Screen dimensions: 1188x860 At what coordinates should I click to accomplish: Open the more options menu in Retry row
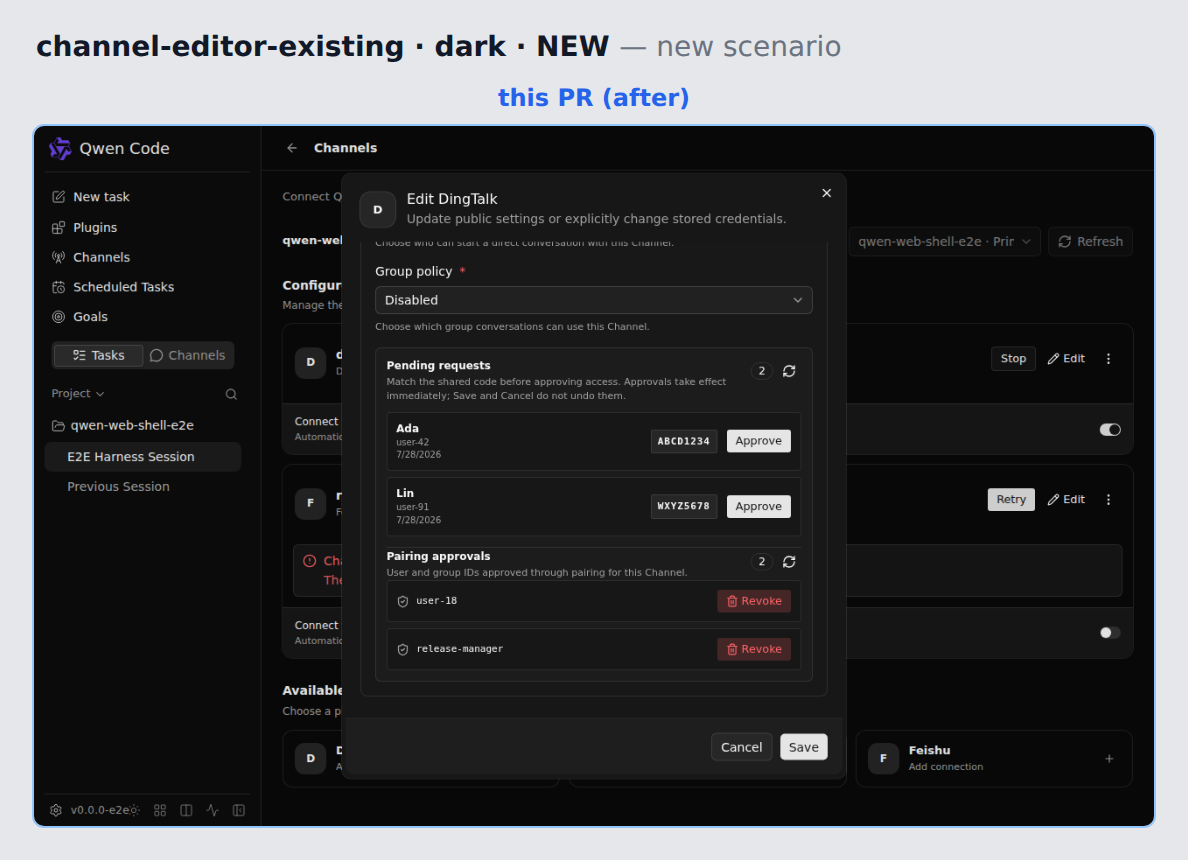1108,499
